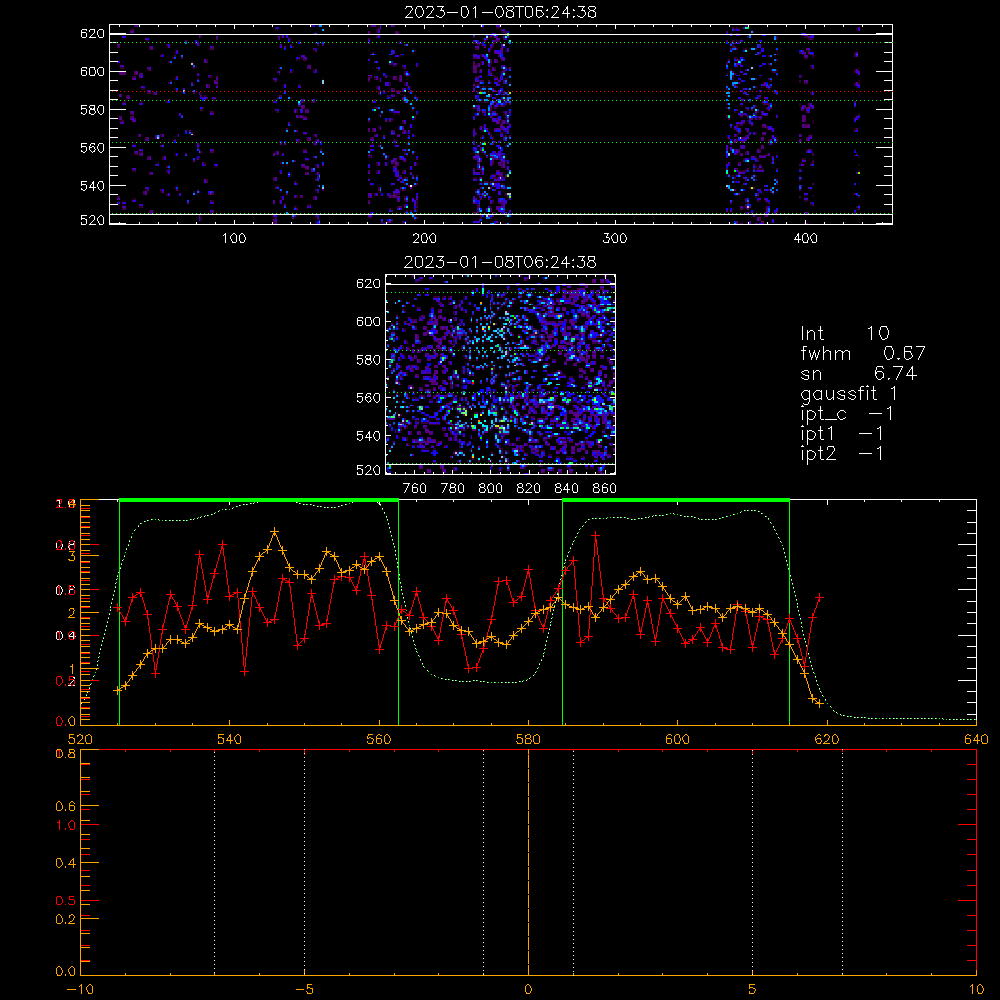This screenshot has width=1000, height=1000.
Task: Click the band near x=370 in top spectrogram
Action: point(752,124)
